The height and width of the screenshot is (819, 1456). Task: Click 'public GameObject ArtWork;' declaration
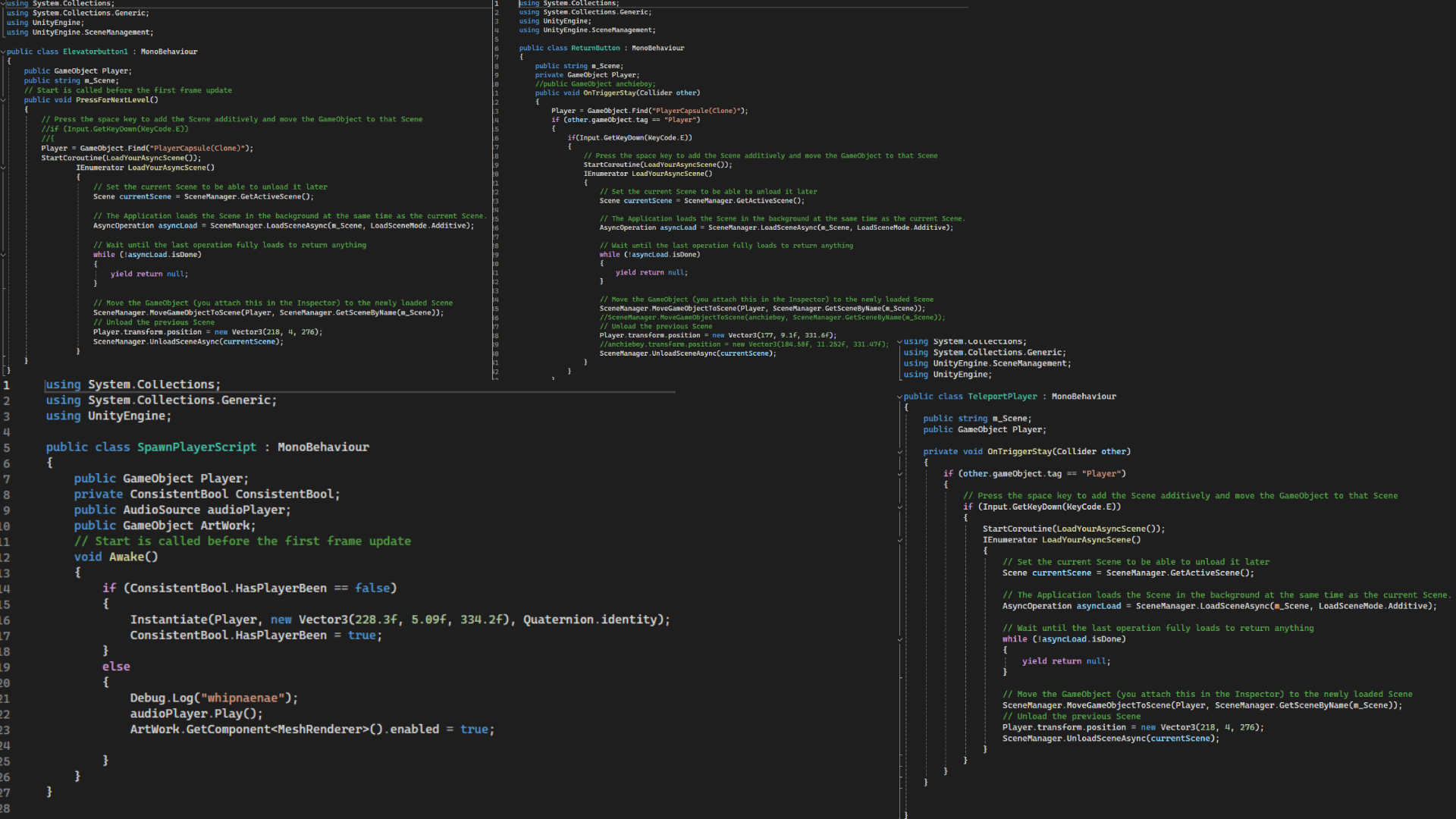tap(165, 526)
